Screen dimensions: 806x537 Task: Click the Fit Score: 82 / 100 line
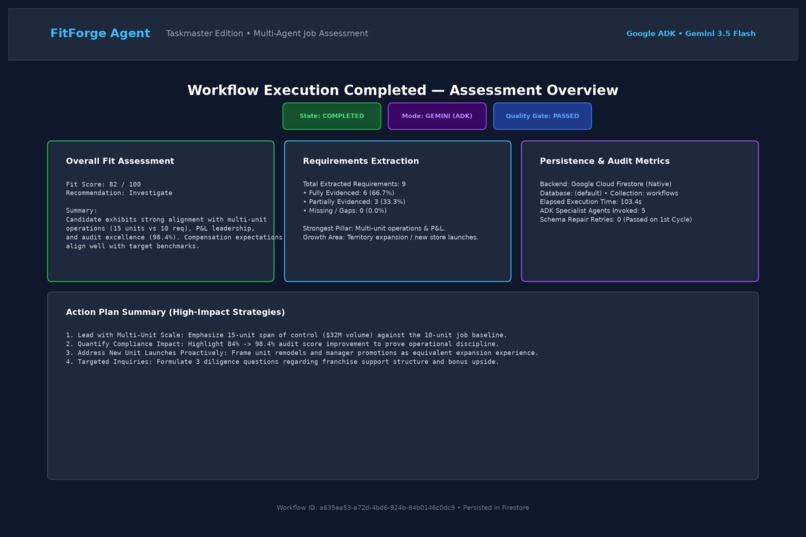[x=103, y=184]
